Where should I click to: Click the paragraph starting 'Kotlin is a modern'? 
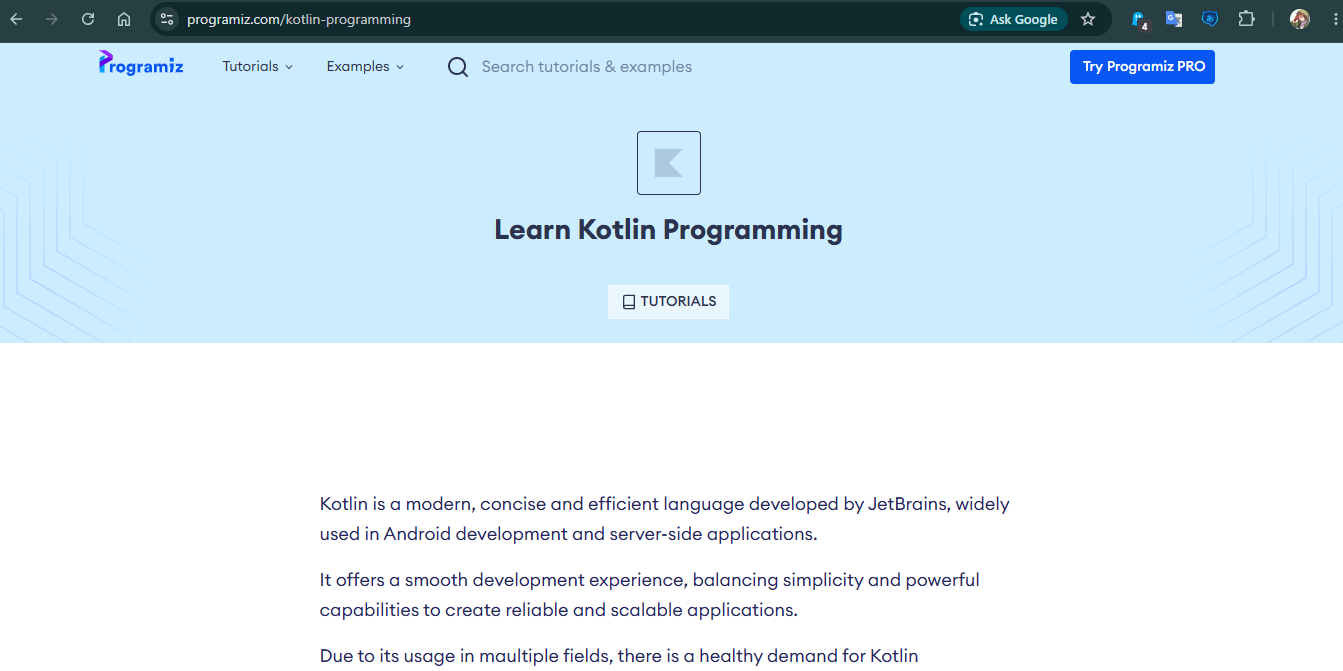[x=665, y=519]
